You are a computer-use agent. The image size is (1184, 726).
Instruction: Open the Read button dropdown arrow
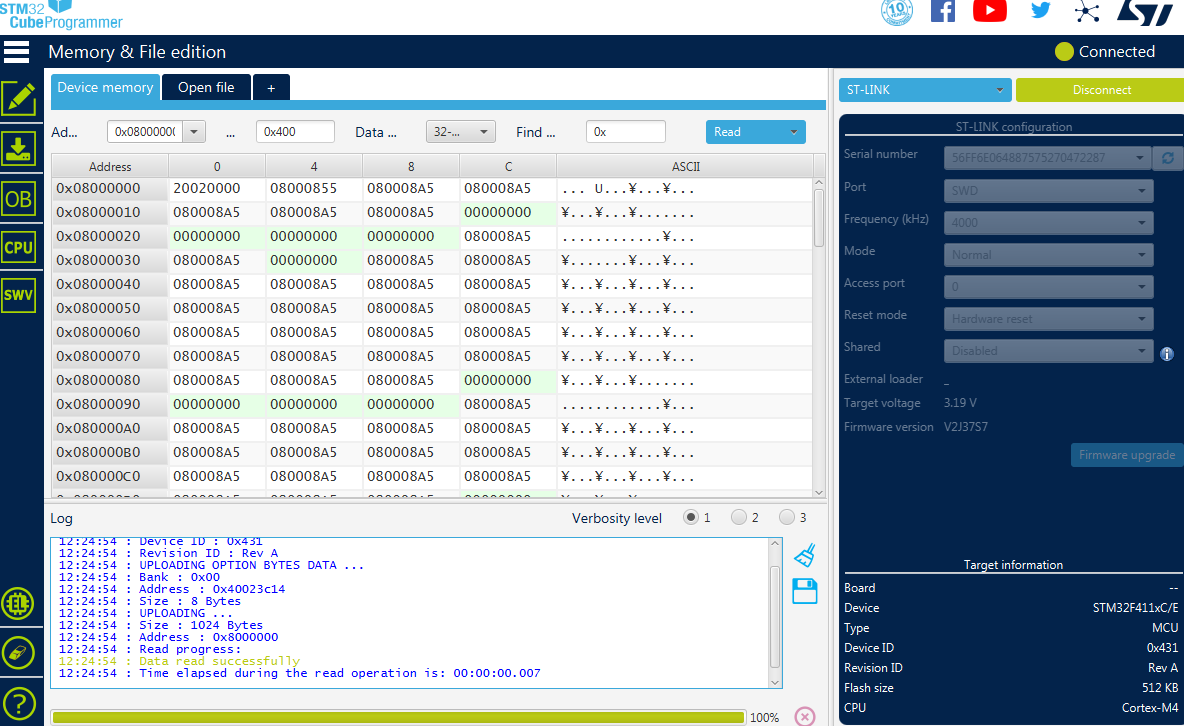(794, 132)
